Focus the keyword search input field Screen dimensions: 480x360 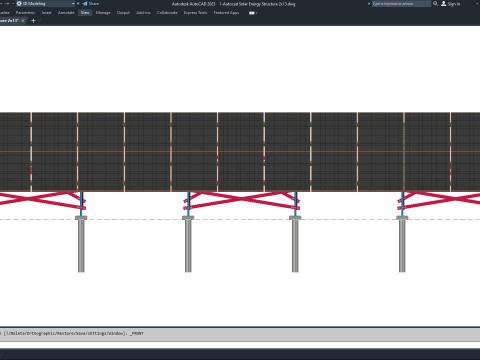[x=401, y=4]
